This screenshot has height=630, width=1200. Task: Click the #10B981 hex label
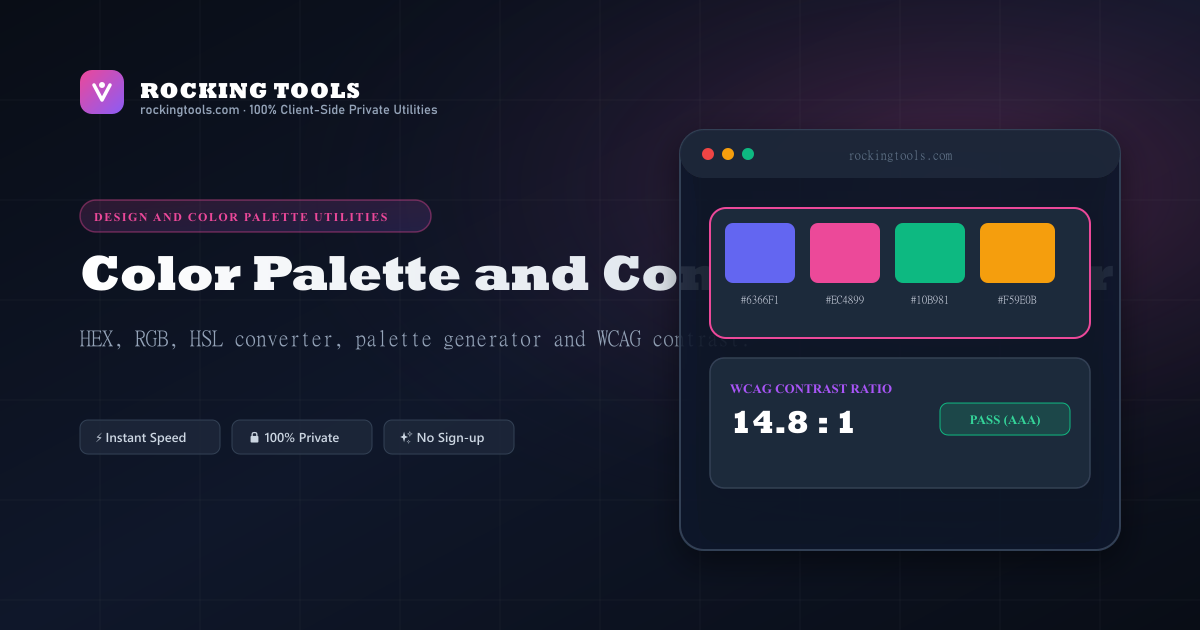(x=930, y=300)
